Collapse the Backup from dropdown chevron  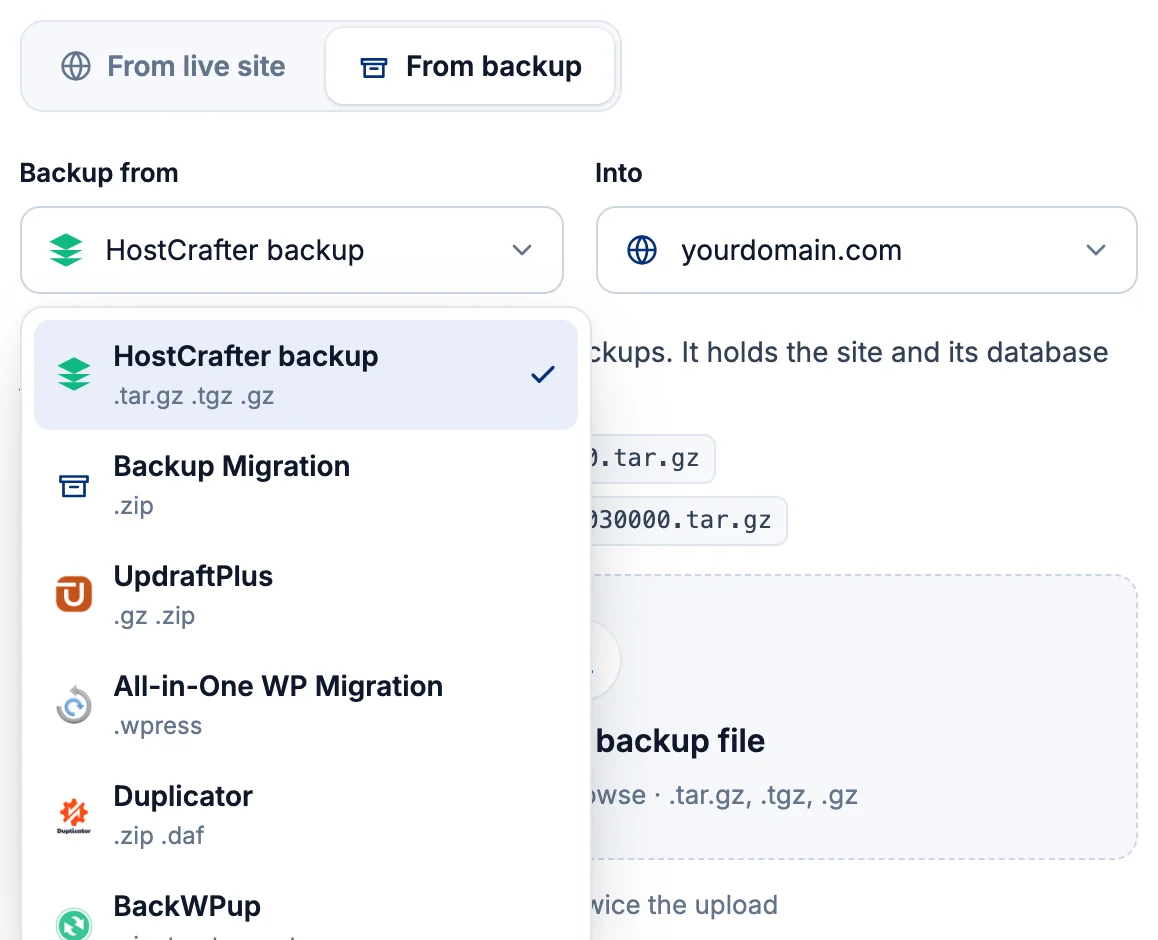(522, 250)
